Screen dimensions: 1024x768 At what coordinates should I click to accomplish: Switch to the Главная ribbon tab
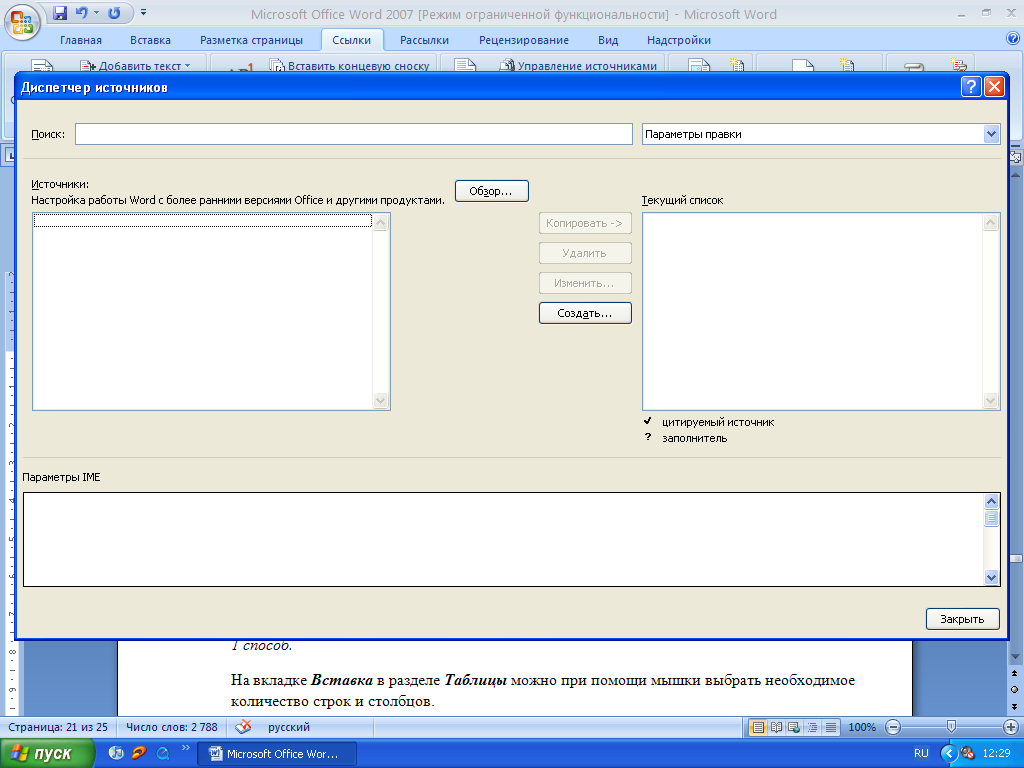81,40
